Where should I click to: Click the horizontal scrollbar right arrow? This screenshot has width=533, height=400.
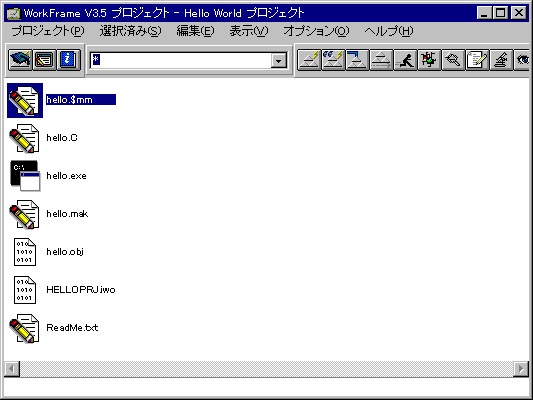[x=521, y=369]
